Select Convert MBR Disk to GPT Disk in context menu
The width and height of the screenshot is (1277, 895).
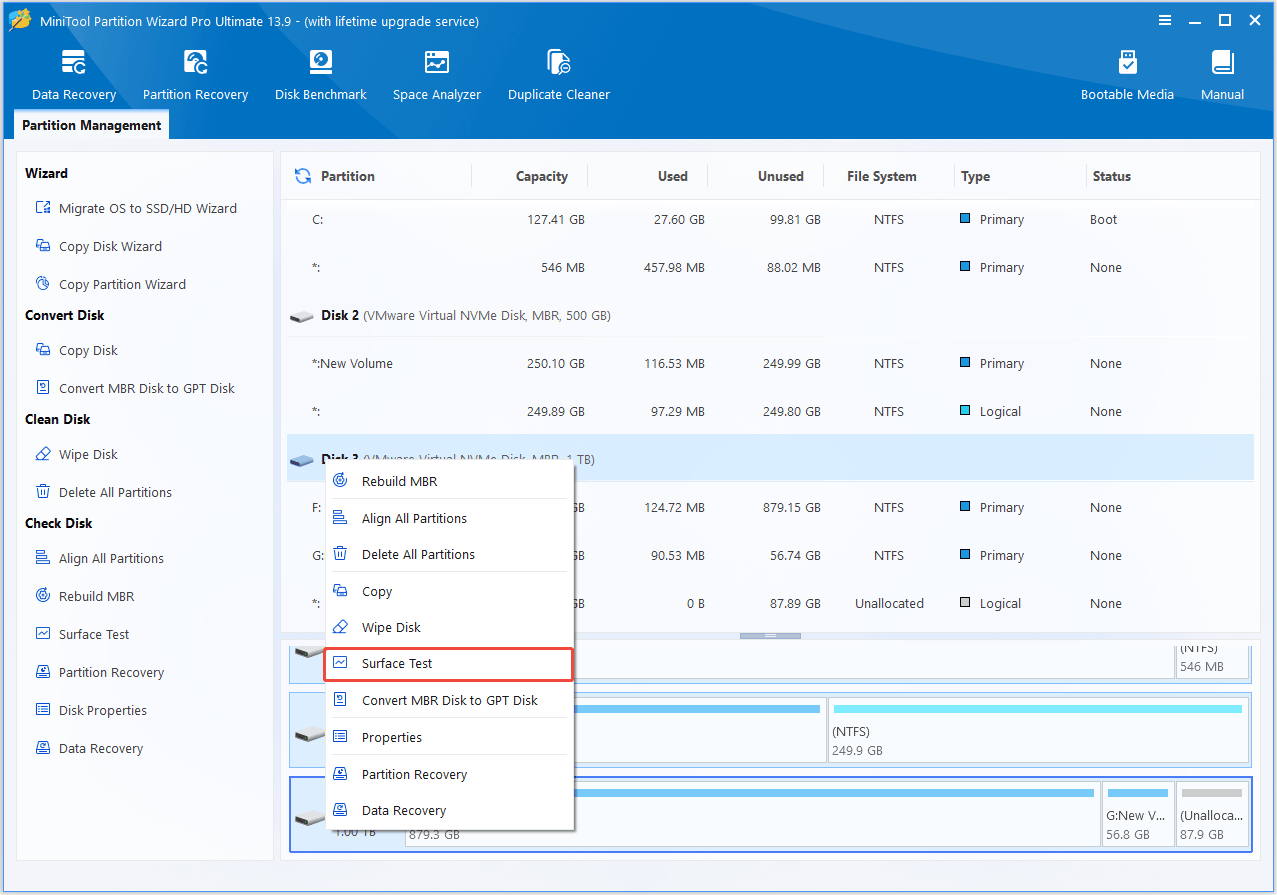(448, 700)
